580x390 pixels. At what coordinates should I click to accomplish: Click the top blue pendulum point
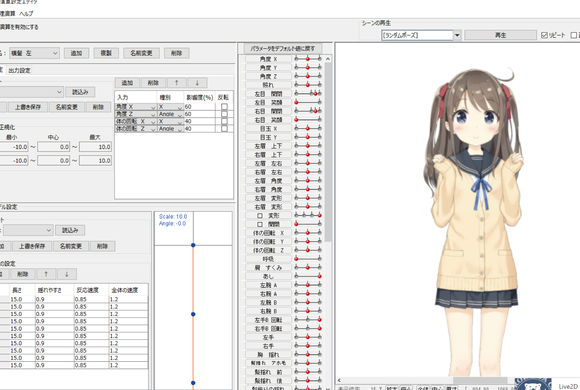193,245
